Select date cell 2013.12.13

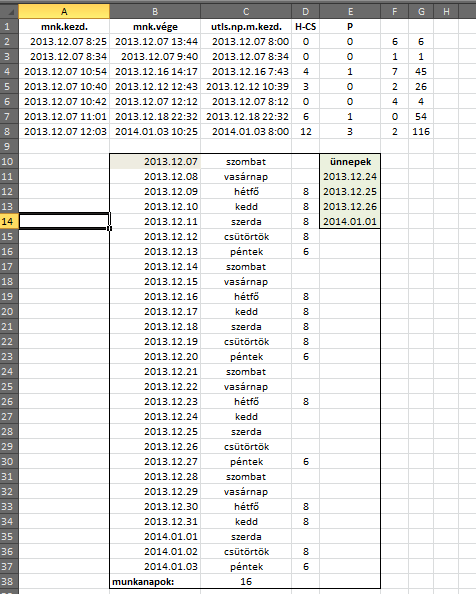155,252
